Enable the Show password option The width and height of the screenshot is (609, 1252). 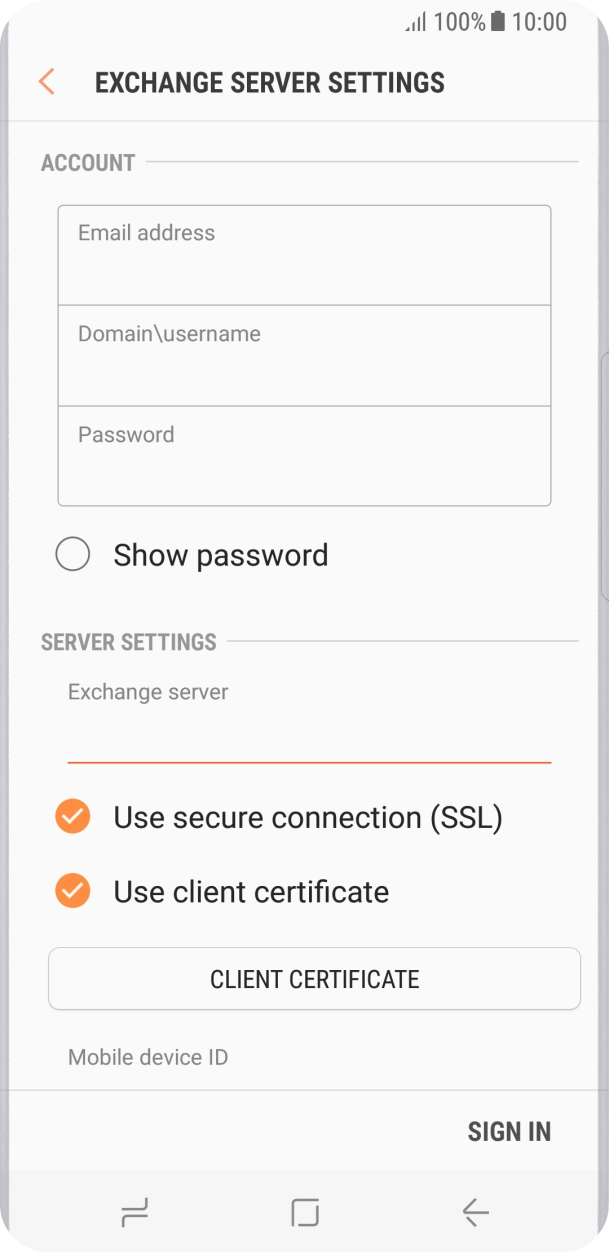pyautogui.click(x=72, y=554)
